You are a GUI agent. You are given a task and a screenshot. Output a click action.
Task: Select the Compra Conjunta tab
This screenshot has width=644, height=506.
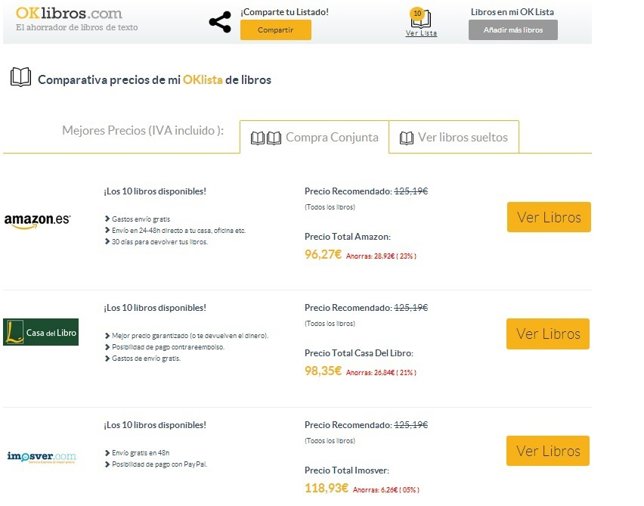tap(315, 137)
